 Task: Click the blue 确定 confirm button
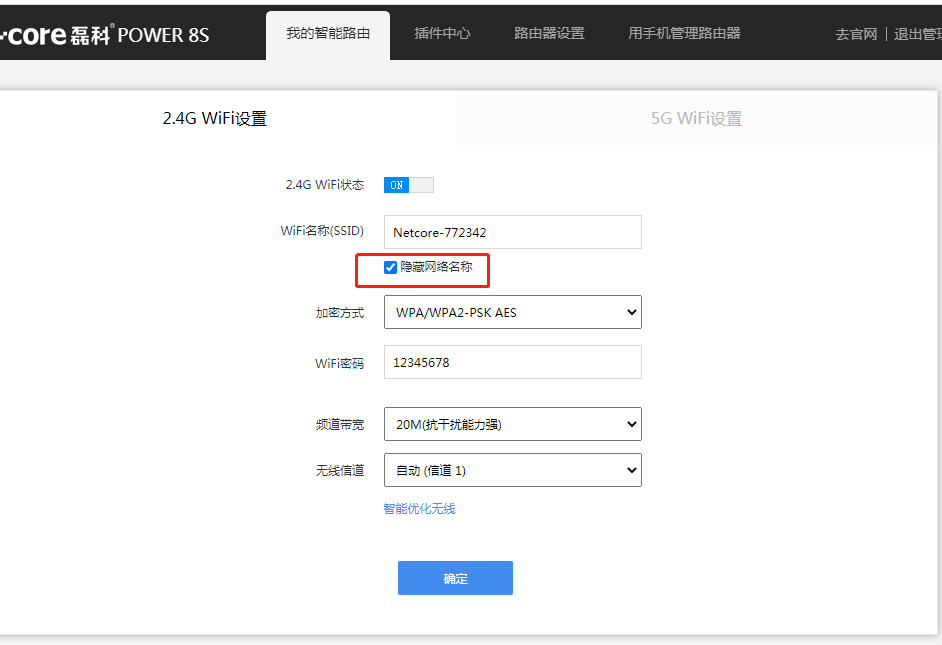pyautogui.click(x=455, y=578)
